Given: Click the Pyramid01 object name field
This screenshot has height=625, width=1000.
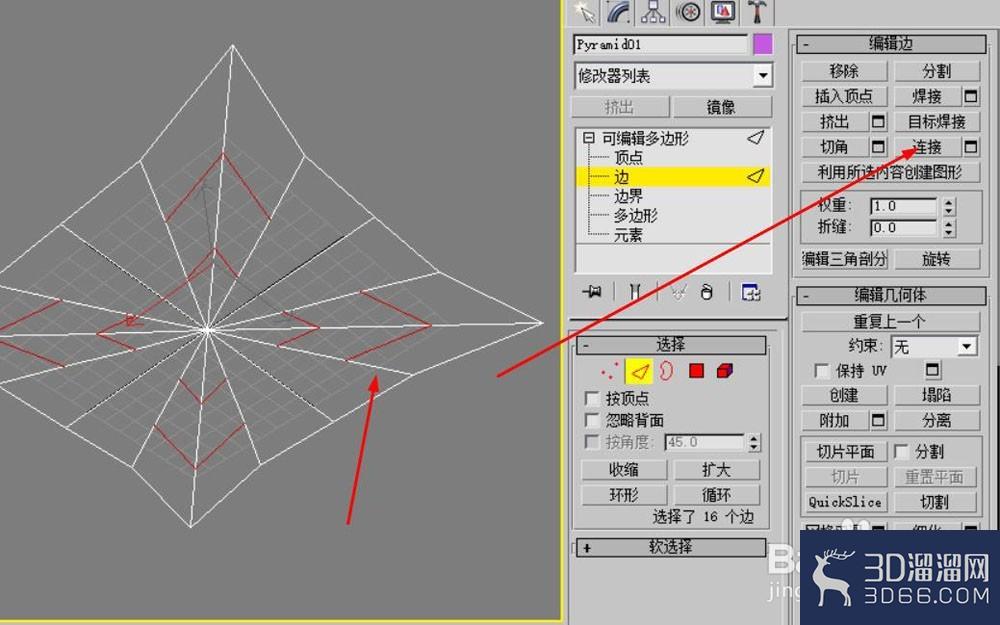Looking at the screenshot, I should (660, 45).
